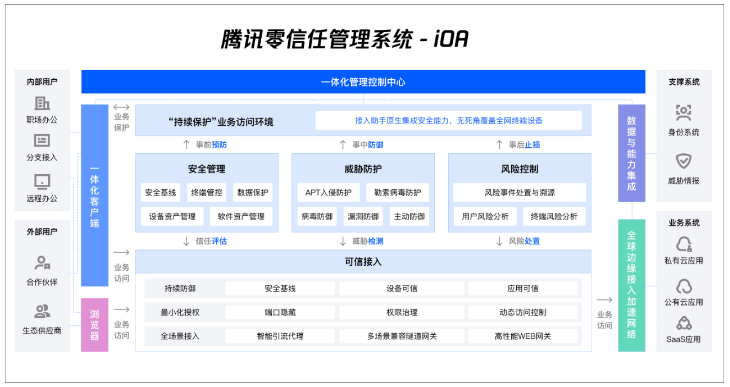Viewport: 730px width, 387px height.
Task: Click the 威胁情报 shield icon
Action: coord(683,161)
